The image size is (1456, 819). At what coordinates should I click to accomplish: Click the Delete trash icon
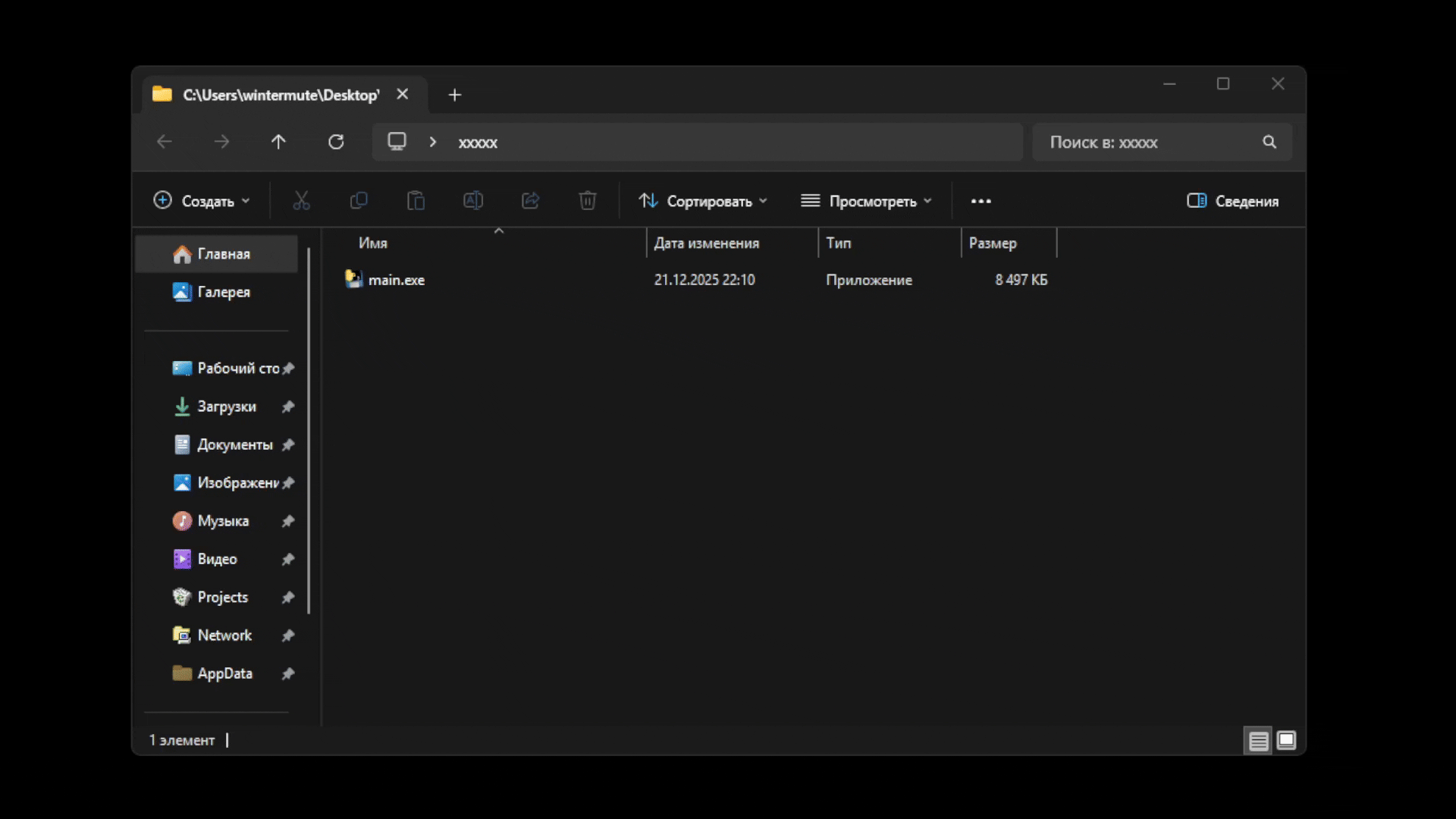[x=588, y=201]
